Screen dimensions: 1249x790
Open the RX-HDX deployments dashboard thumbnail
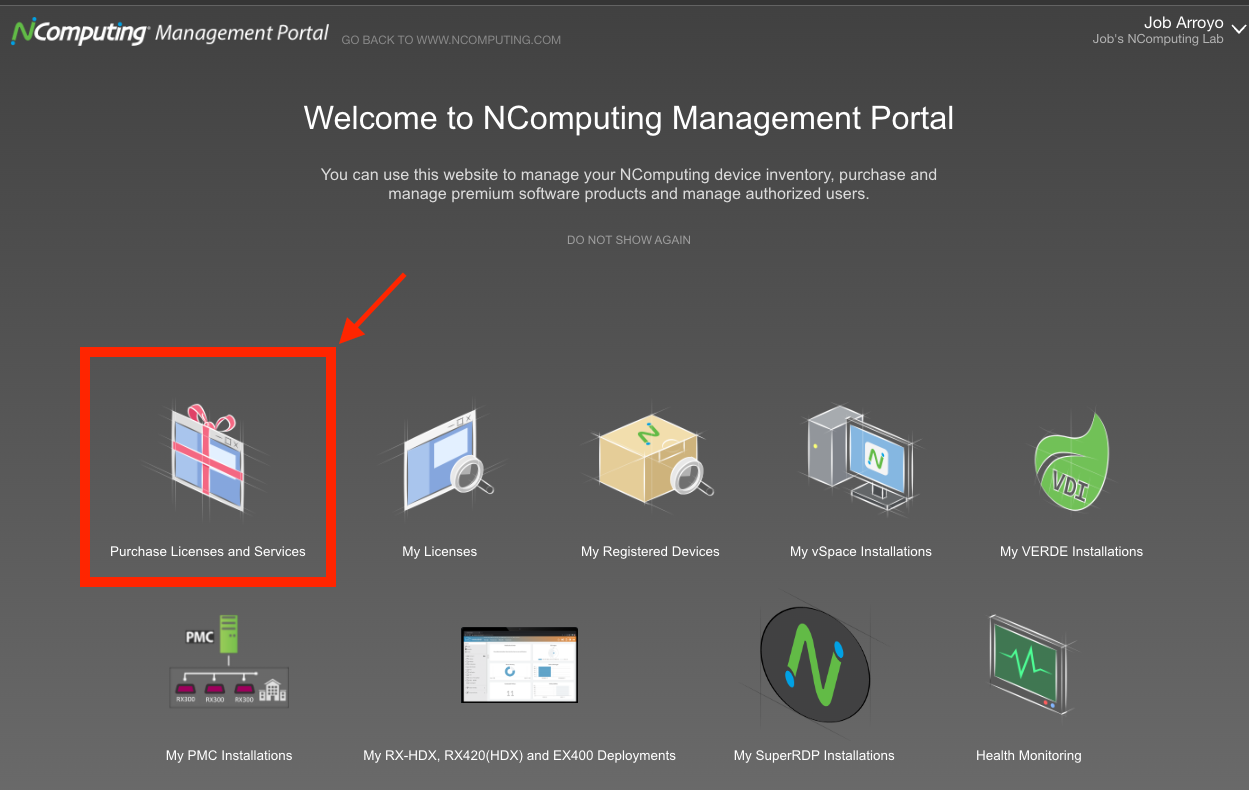pos(519,665)
